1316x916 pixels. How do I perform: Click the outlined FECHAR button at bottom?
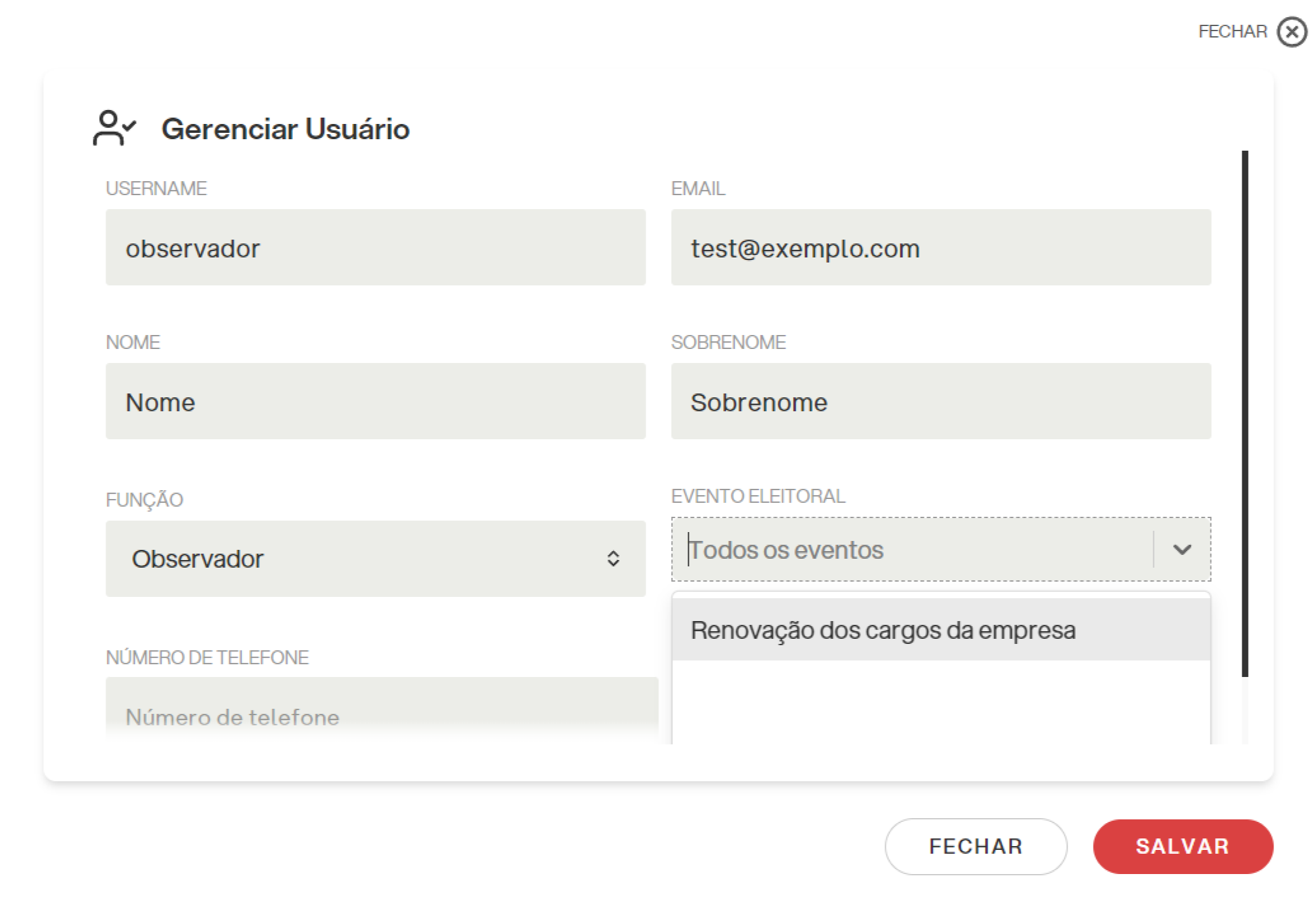(x=975, y=846)
